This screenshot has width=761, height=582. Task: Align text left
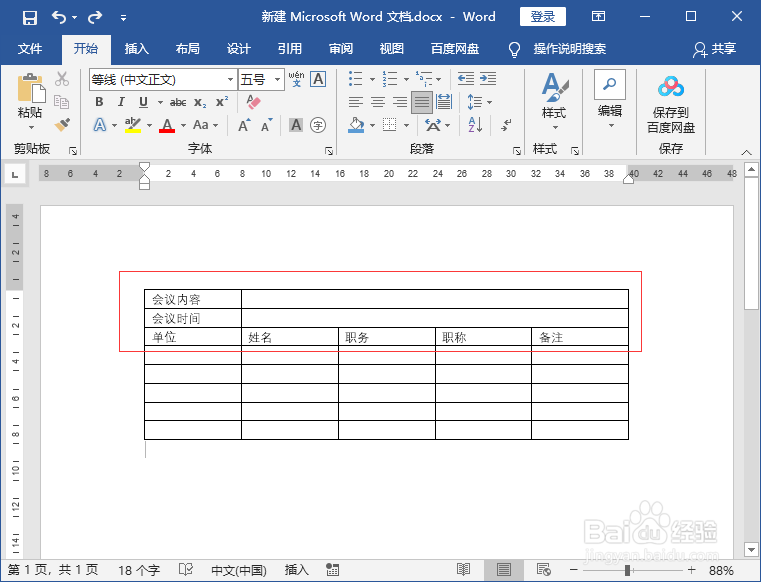tap(356, 102)
